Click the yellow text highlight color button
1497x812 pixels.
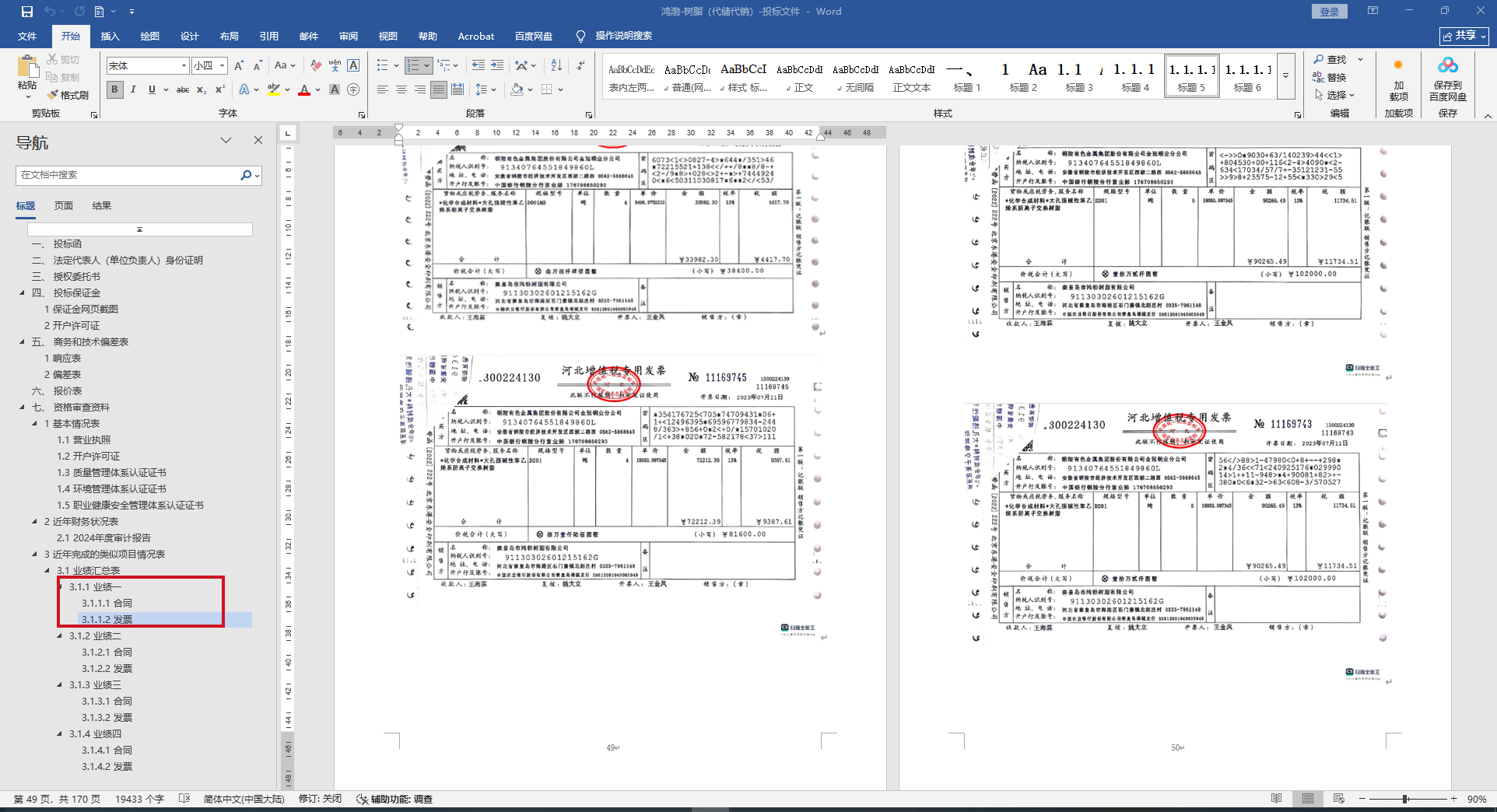[273, 90]
